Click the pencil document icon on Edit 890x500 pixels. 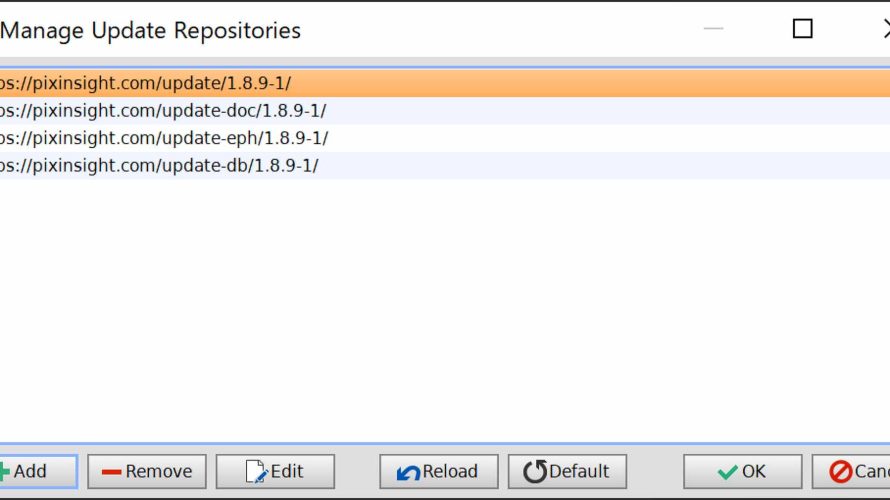coord(256,472)
